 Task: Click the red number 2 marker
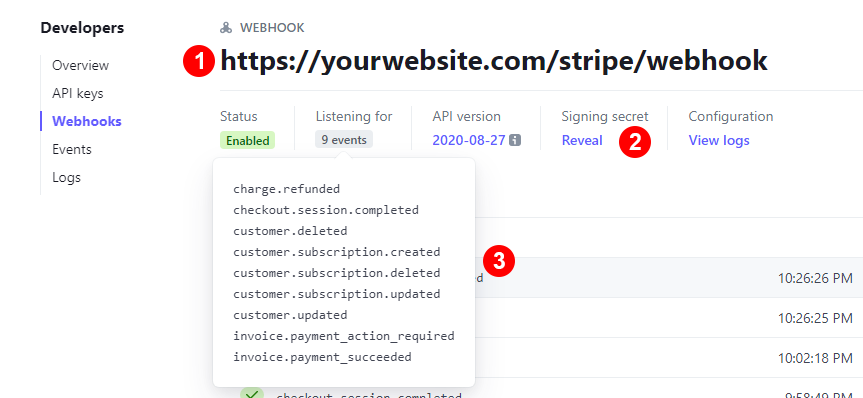click(635, 141)
